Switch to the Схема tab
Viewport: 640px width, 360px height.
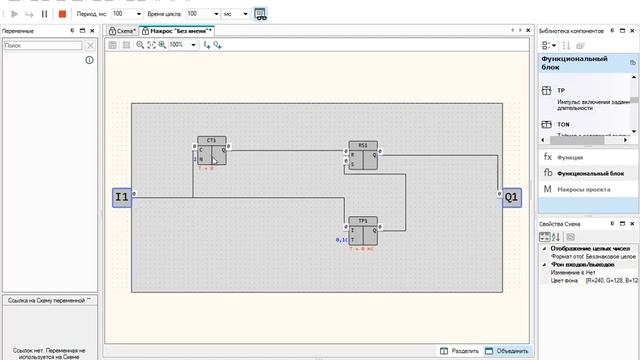pos(122,31)
